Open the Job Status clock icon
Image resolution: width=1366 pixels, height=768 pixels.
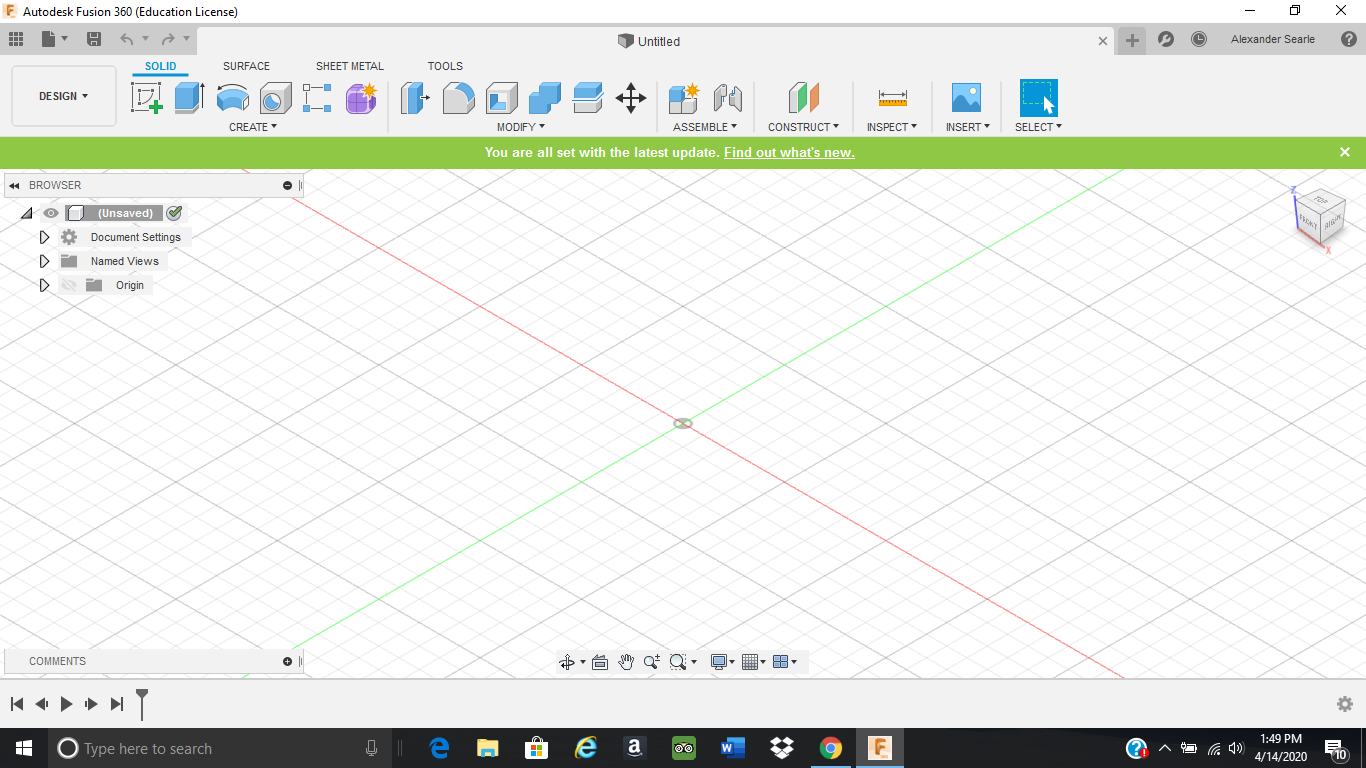tap(1199, 40)
